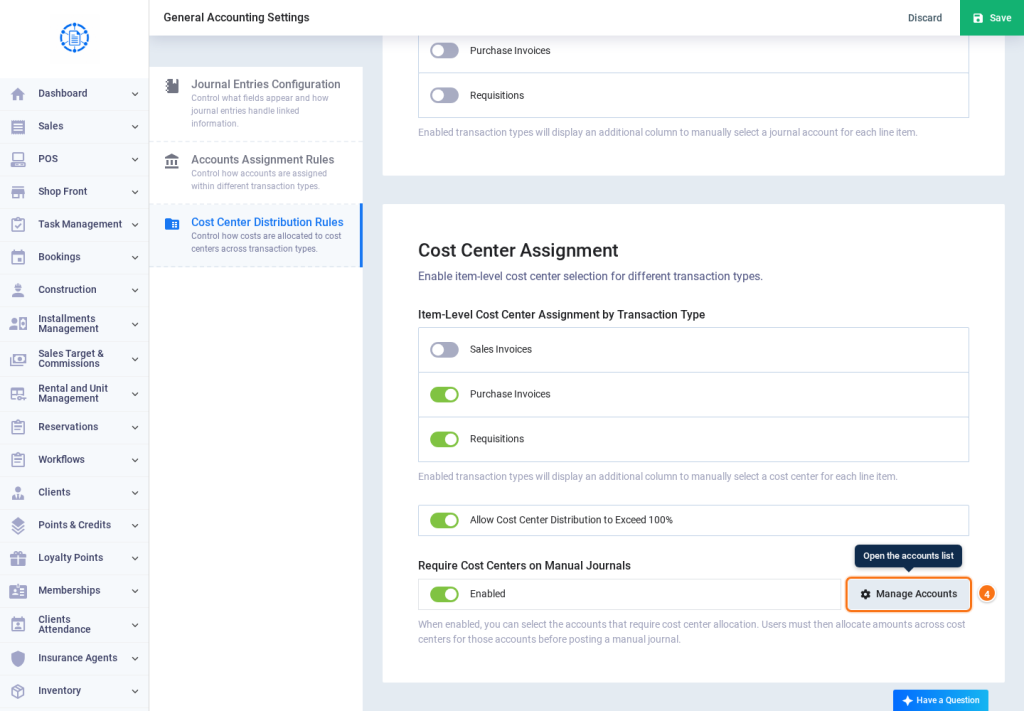This screenshot has height=711, width=1024.
Task: Expand the Inventory chevron
Action: click(135, 691)
